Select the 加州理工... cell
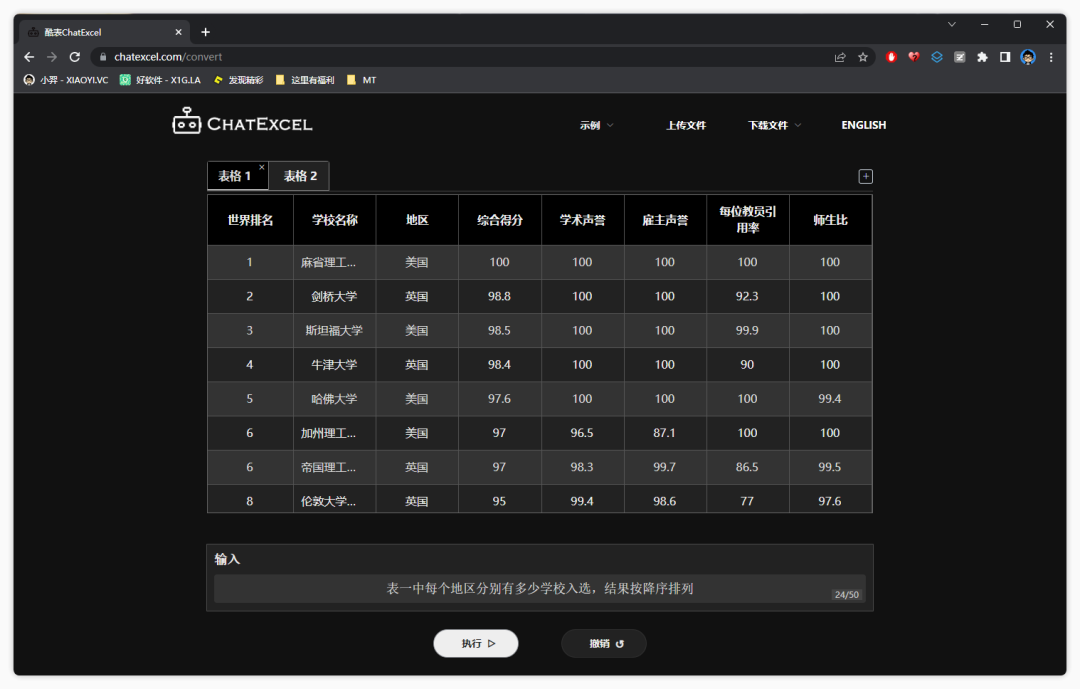Screen dimensions: 1080x689 coord(335,433)
